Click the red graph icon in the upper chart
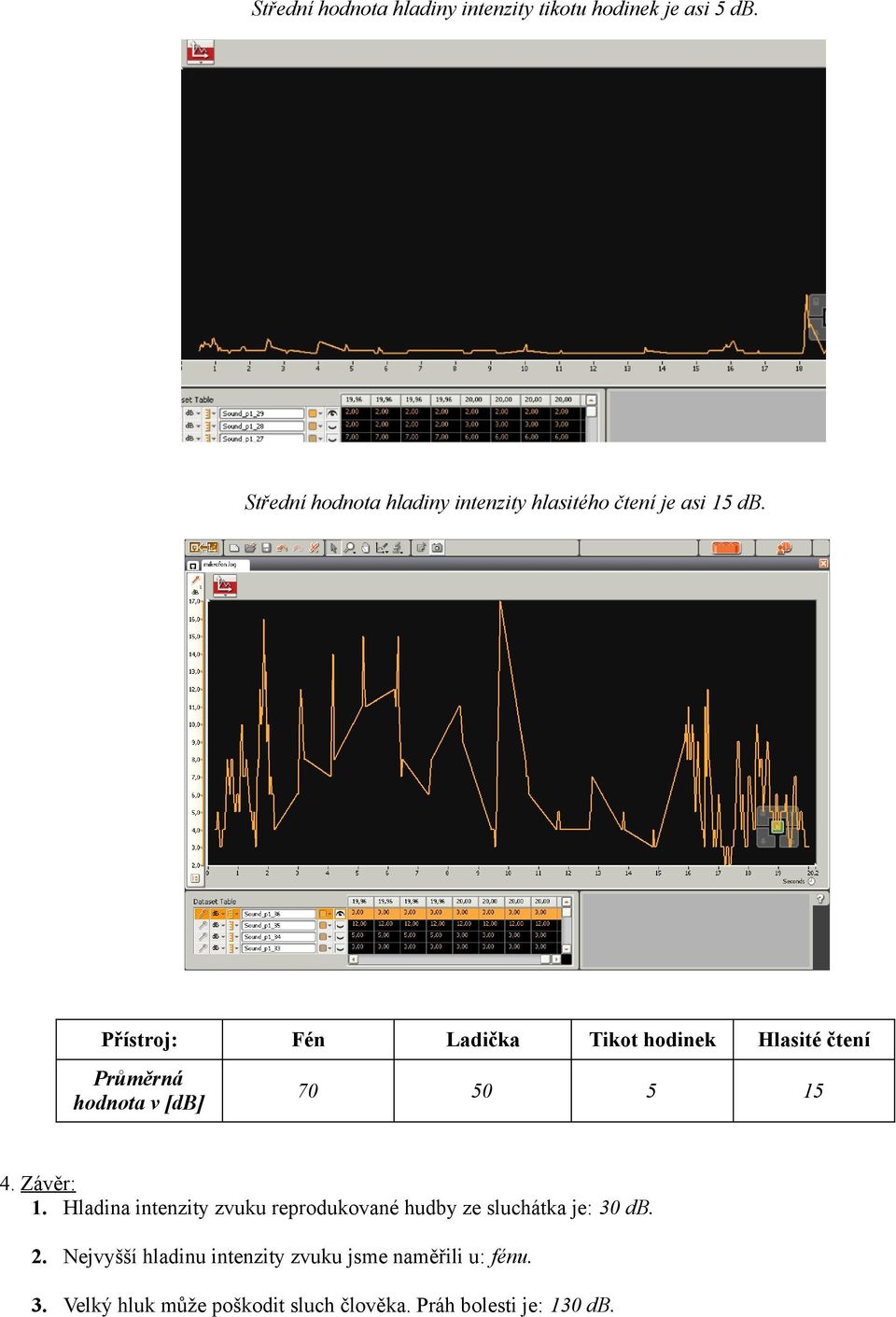The width and height of the screenshot is (896, 1317). [200, 52]
